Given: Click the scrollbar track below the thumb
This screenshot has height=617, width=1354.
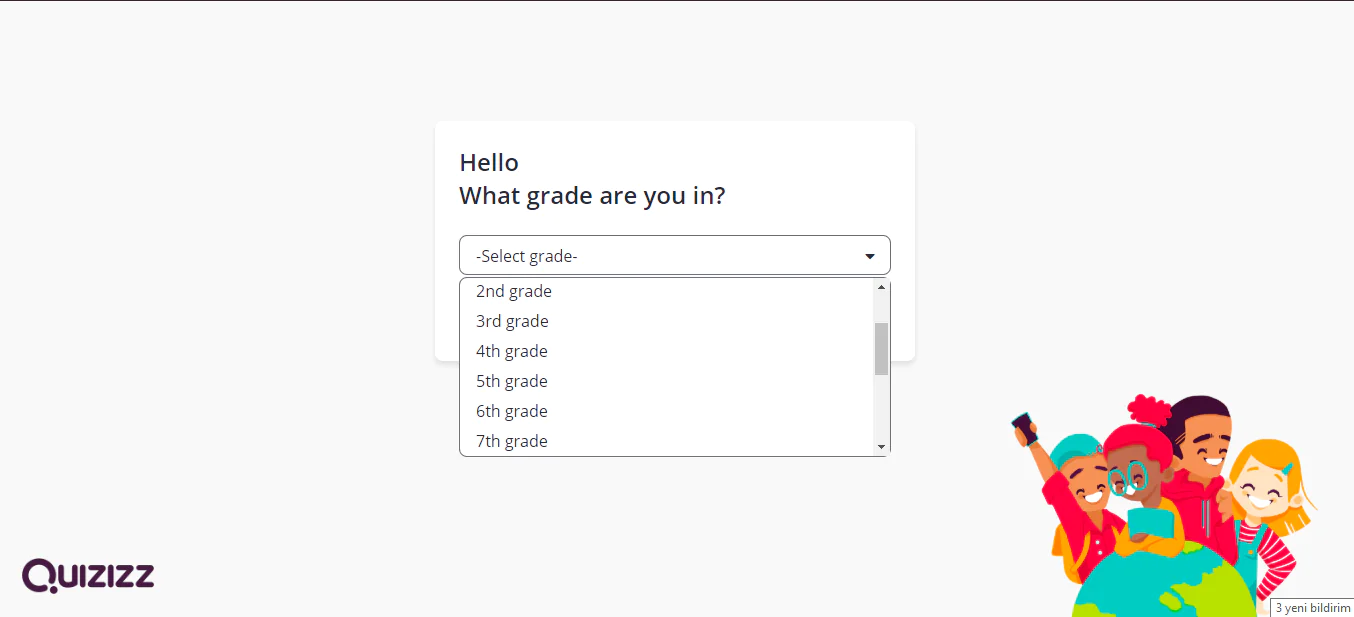Looking at the screenshot, I should [881, 410].
